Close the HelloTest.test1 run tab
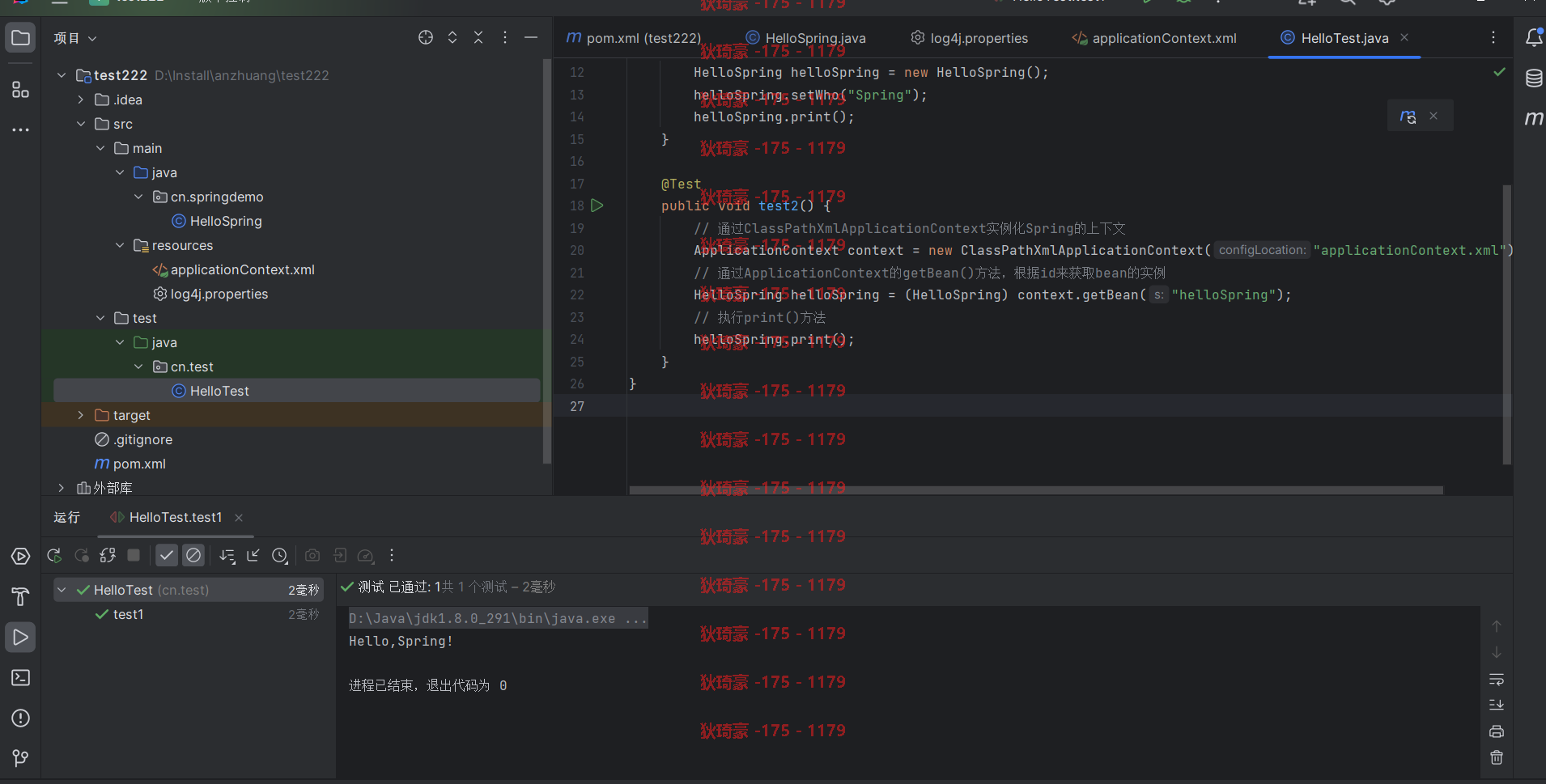 tap(239, 518)
